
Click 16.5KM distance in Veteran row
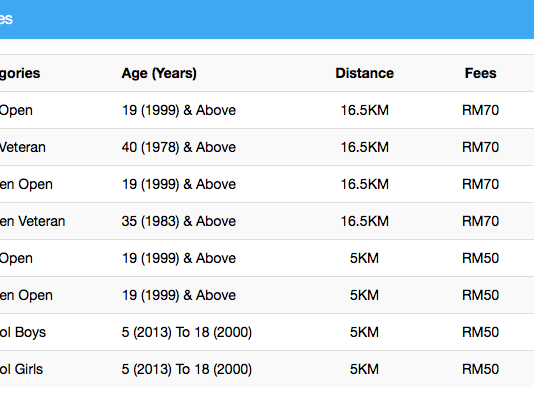(x=364, y=147)
